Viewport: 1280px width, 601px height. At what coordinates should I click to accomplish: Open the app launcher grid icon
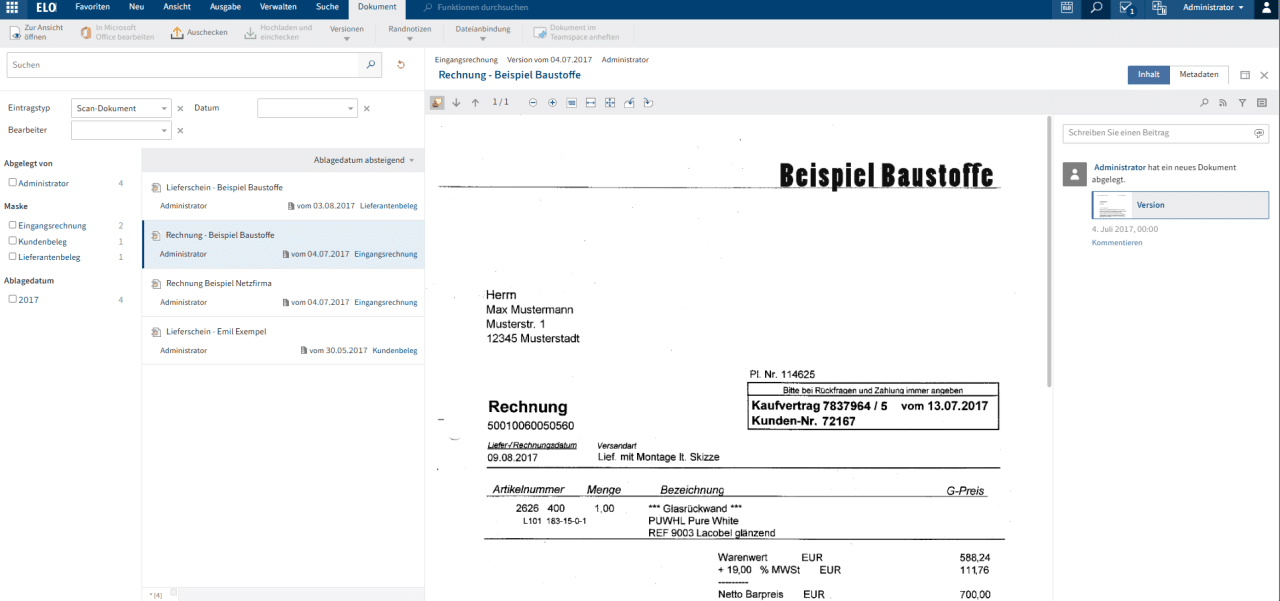[x=11, y=7]
